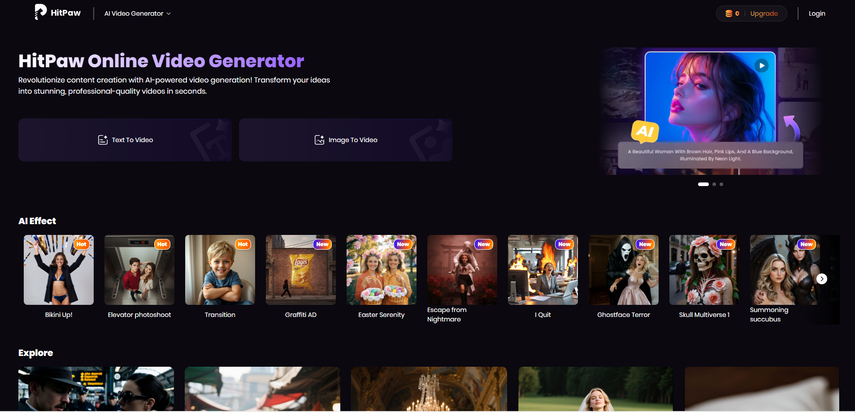Open the Escape from Nightmare thumbnail

462,270
